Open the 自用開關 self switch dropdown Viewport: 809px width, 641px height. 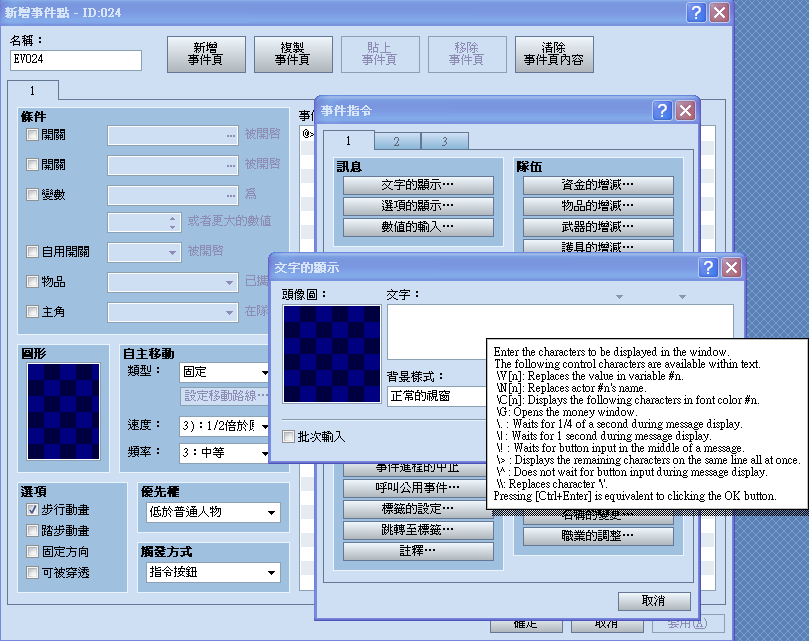pos(144,252)
